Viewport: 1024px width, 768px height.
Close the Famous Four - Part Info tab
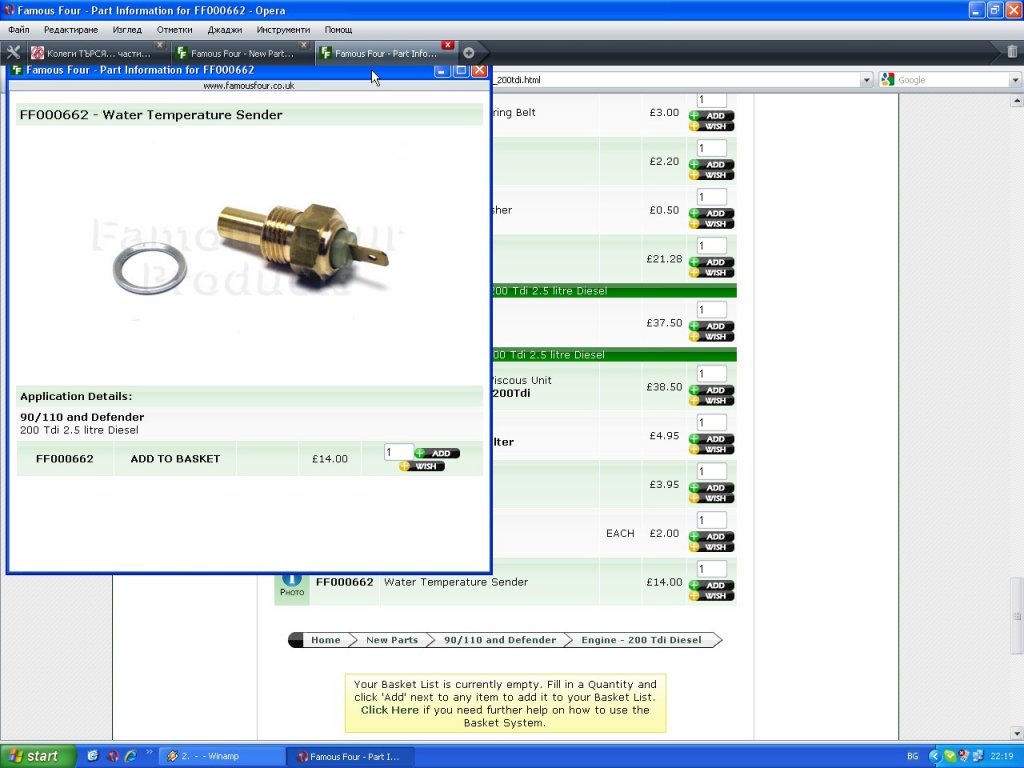(x=447, y=45)
